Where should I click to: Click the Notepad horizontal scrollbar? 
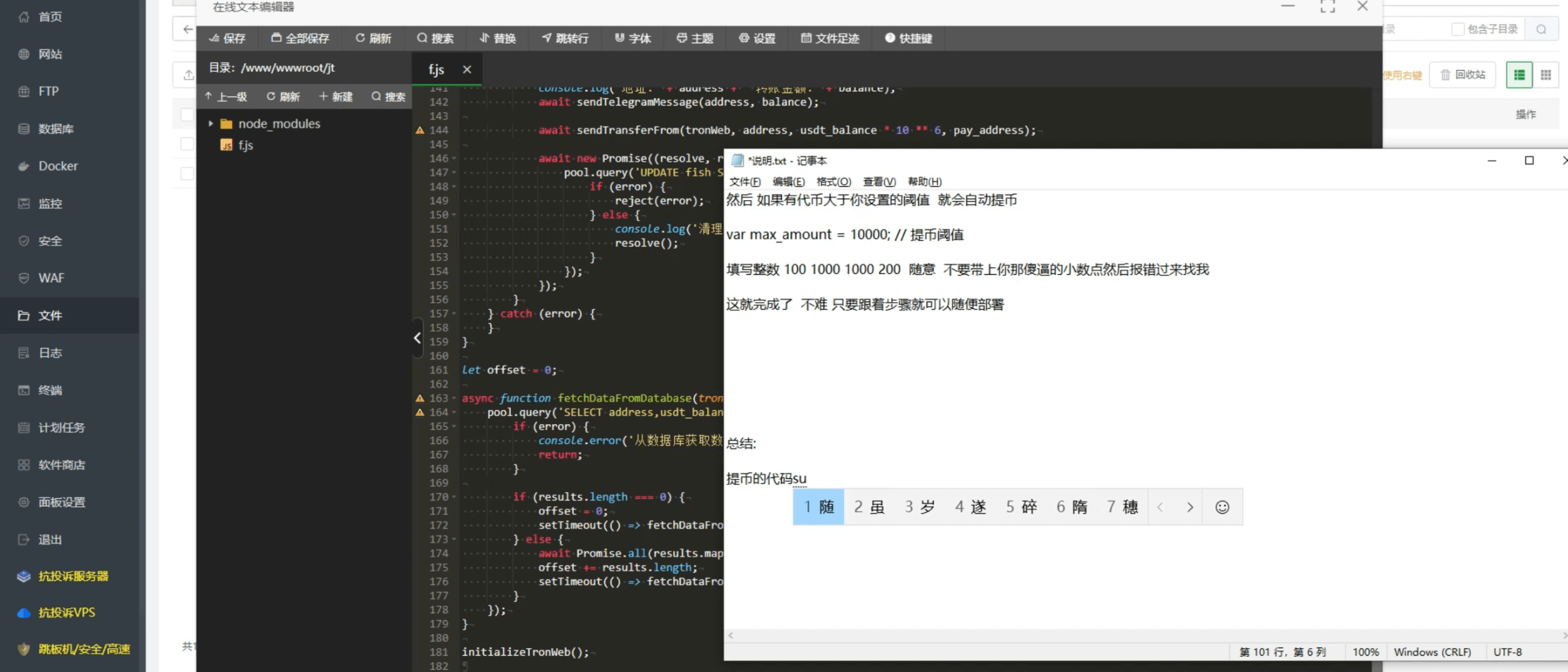coord(1147,635)
